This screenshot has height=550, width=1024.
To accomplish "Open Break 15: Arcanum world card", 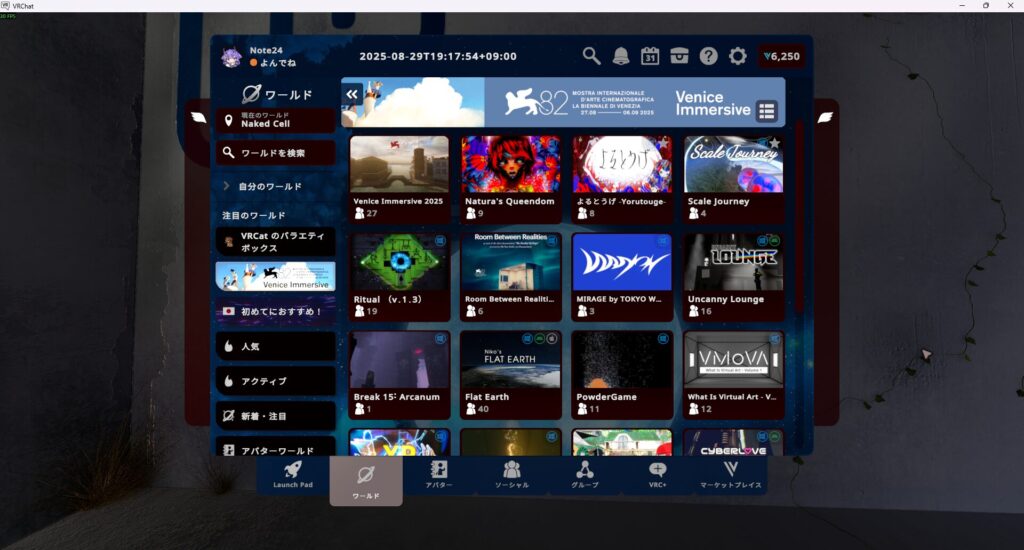I will point(400,375).
